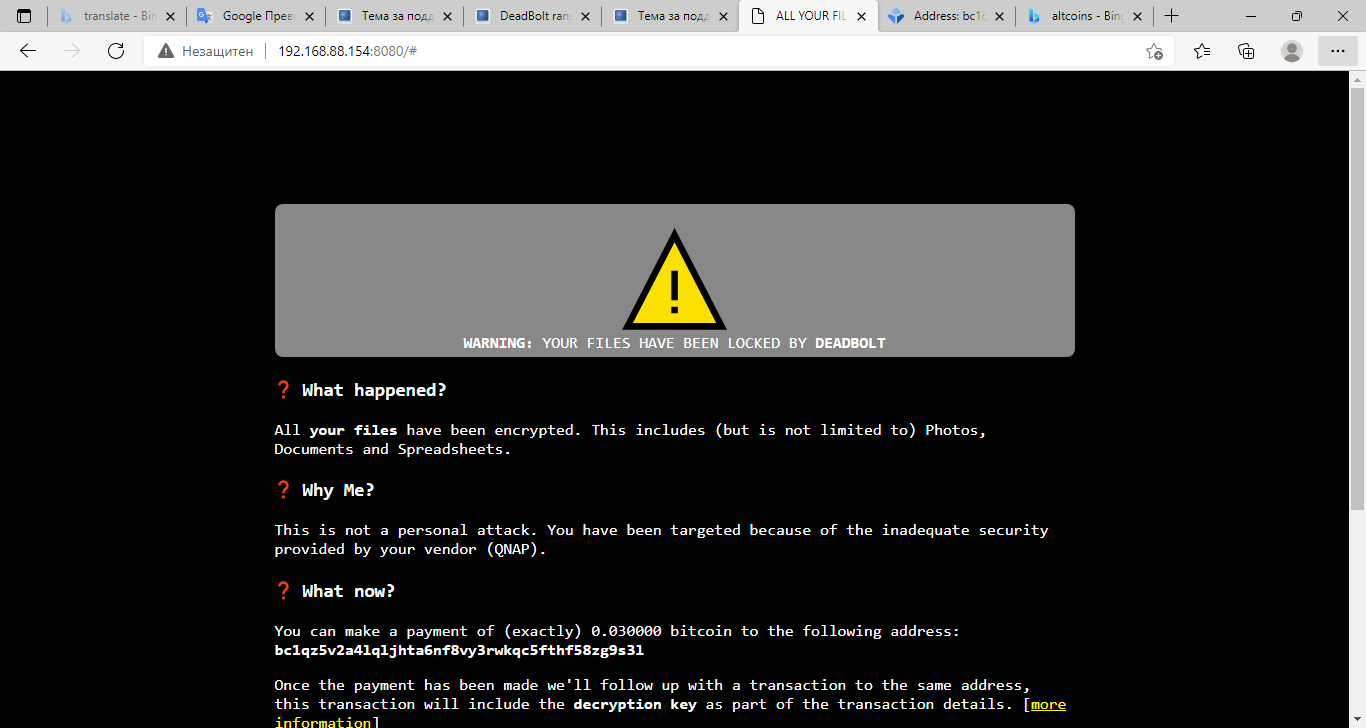The height and width of the screenshot is (728, 1366).
Task: Open the browser profile avatar
Action: (1292, 51)
